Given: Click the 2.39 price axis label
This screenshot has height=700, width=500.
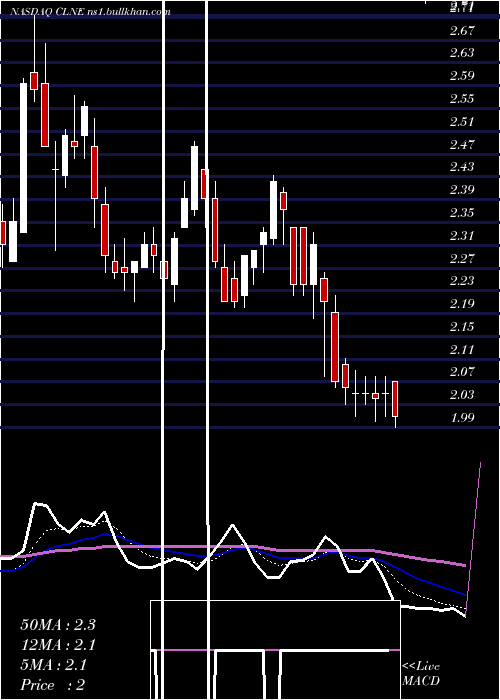Looking at the screenshot, I should tap(462, 189).
